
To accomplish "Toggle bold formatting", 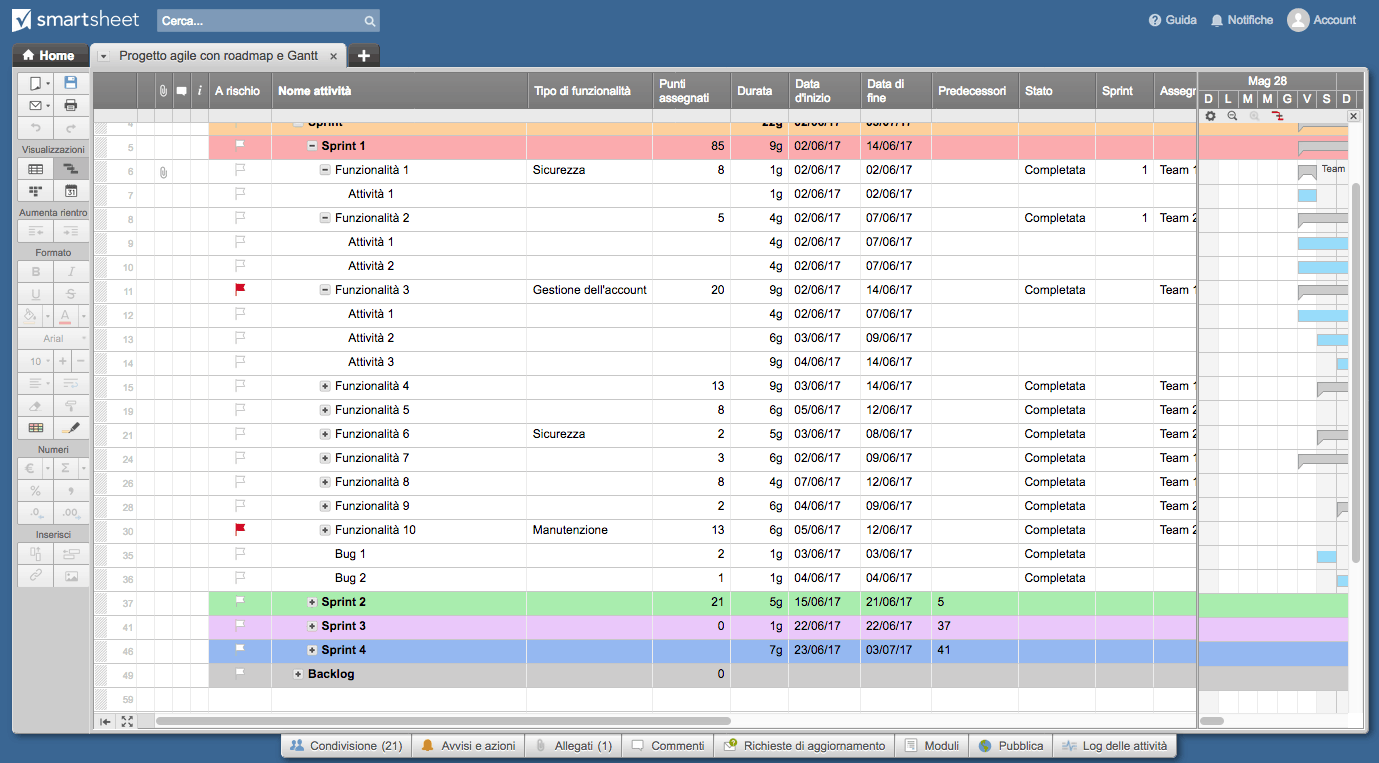I will (x=35, y=271).
